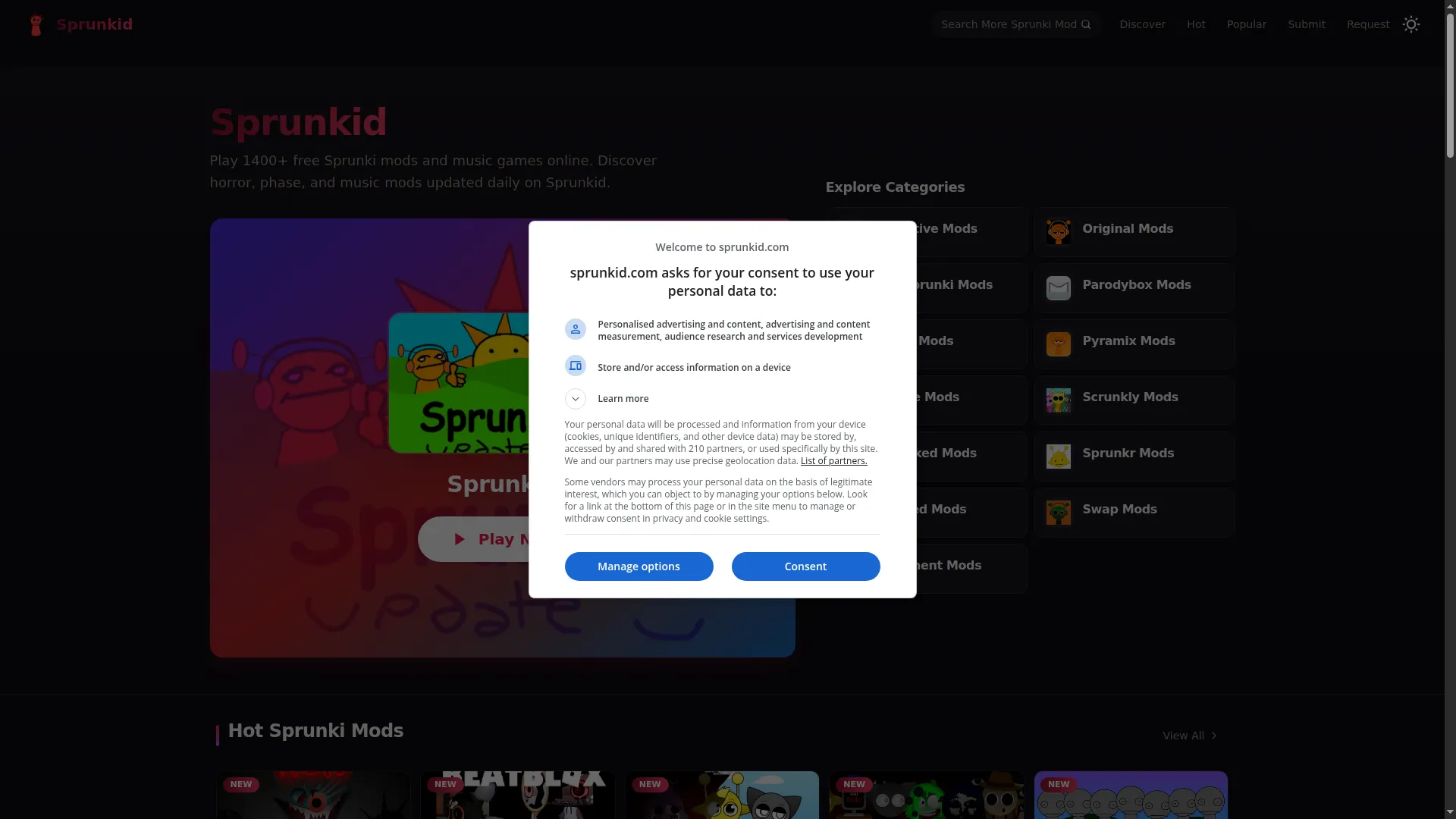Click the Pyramix Mods category icon
This screenshot has width=1456, height=819.
pyautogui.click(x=1058, y=344)
